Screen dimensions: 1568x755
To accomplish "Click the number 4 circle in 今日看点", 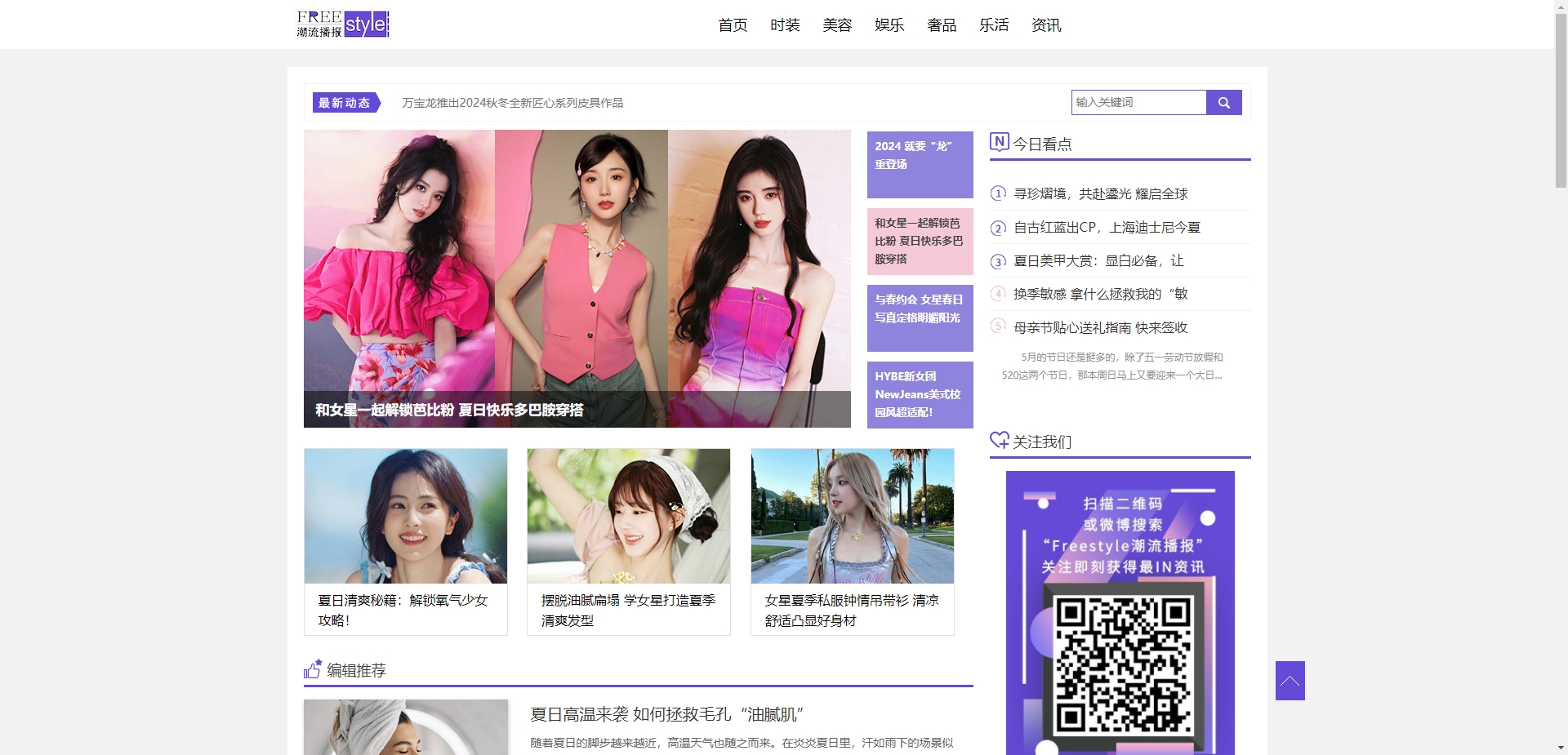I will coord(998,294).
